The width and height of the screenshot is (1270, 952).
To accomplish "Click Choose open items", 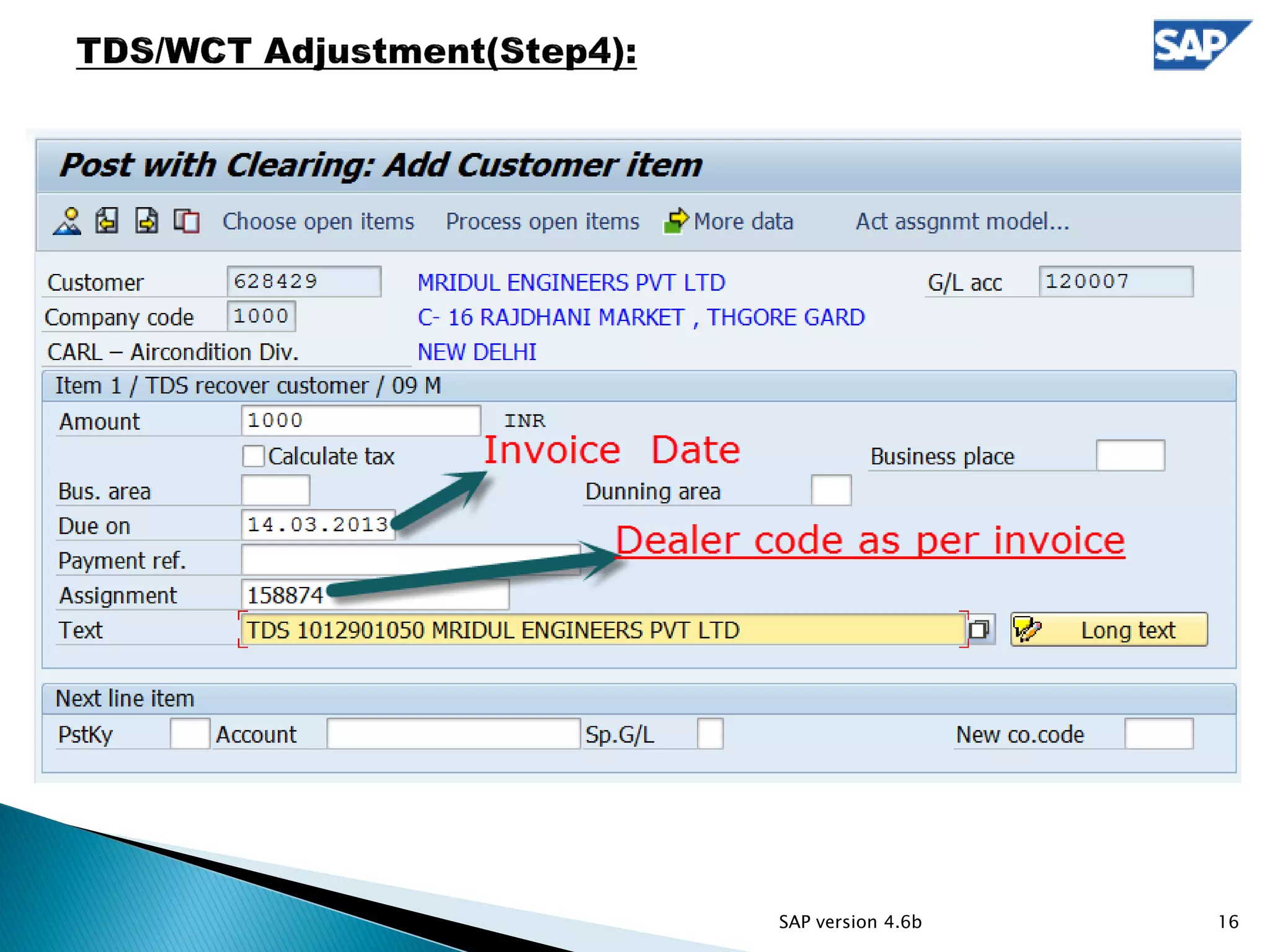I will (x=318, y=222).
